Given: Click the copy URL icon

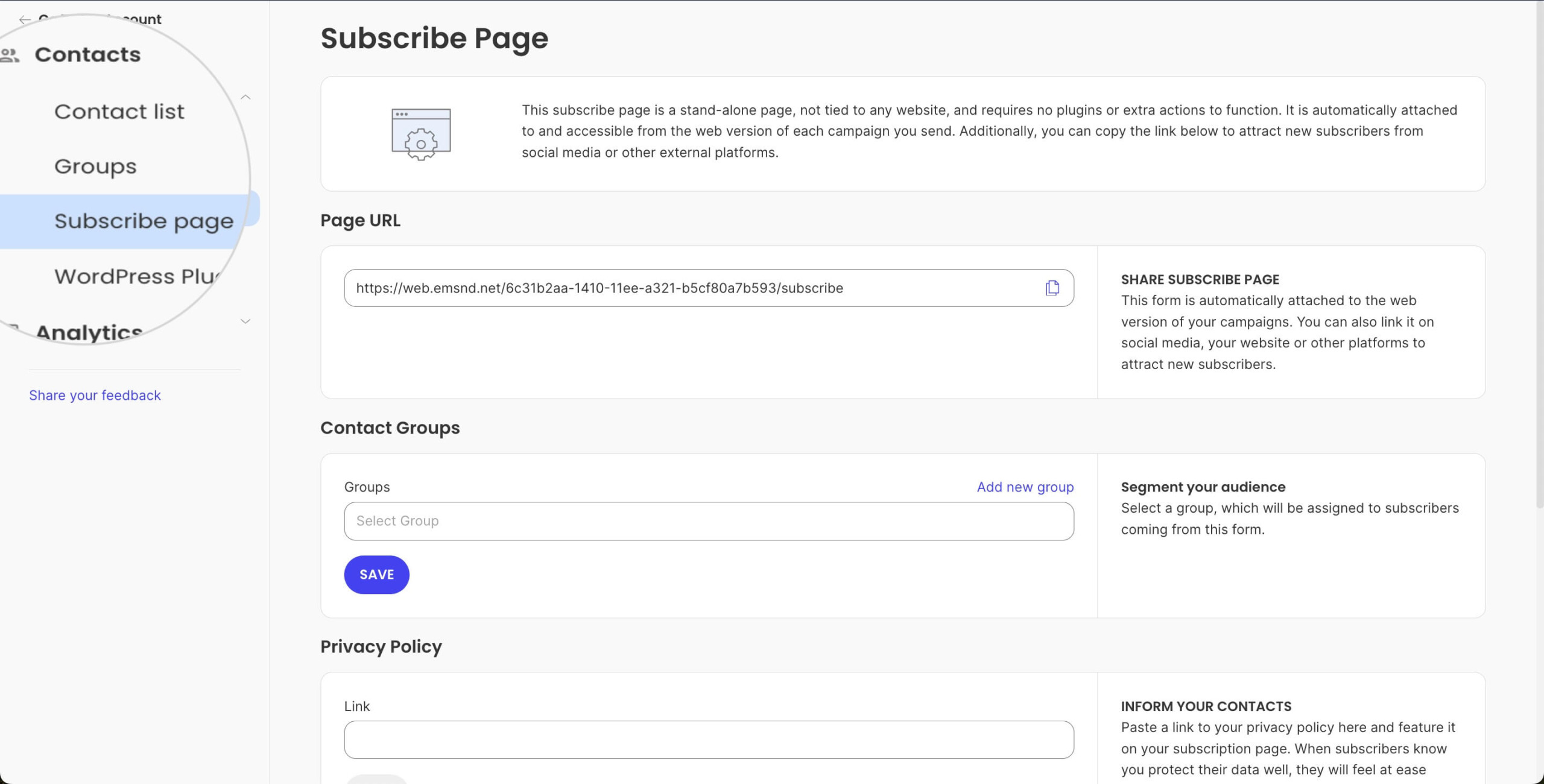Looking at the screenshot, I should [x=1051, y=288].
